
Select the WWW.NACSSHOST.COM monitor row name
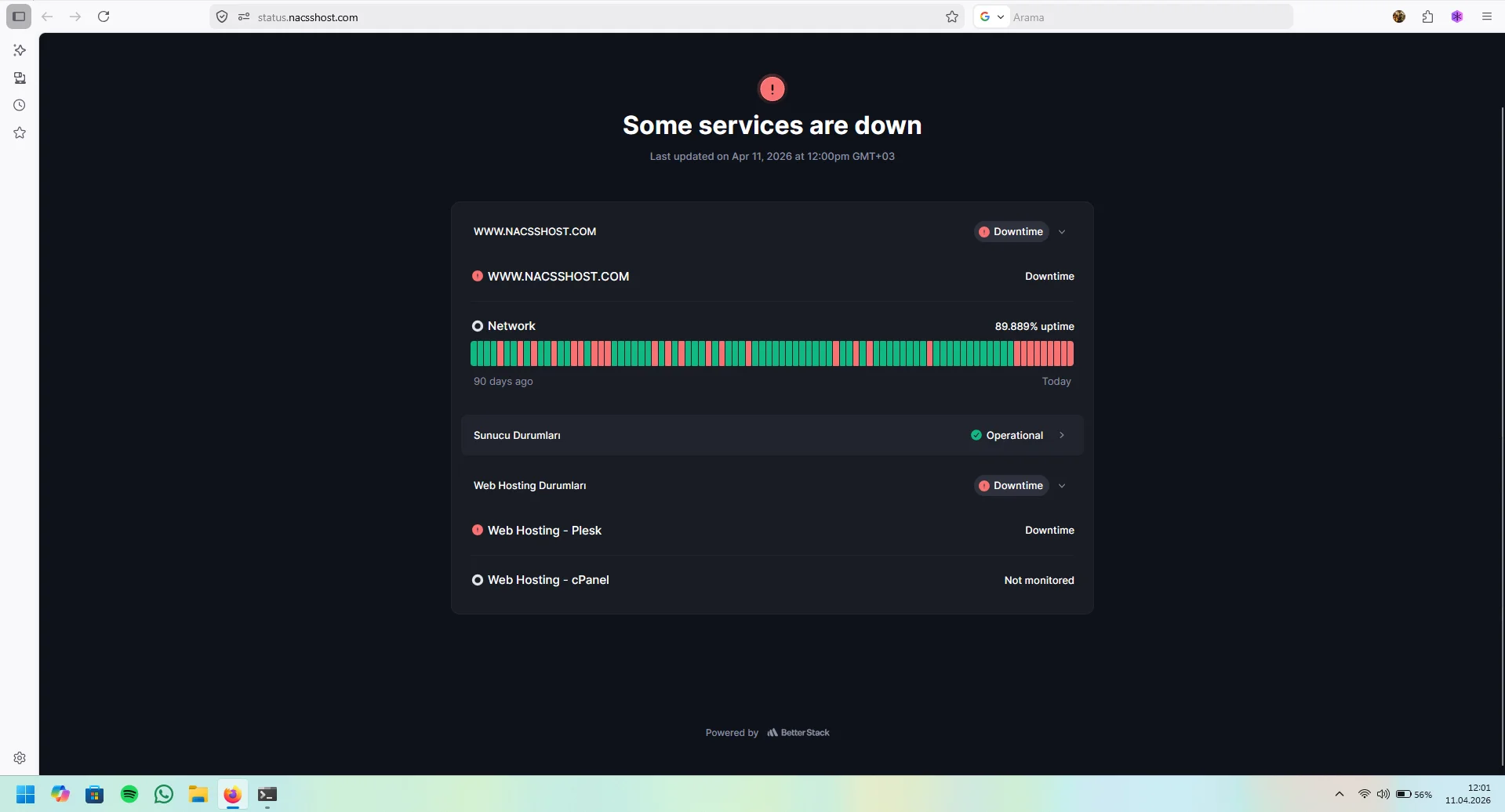558,276
